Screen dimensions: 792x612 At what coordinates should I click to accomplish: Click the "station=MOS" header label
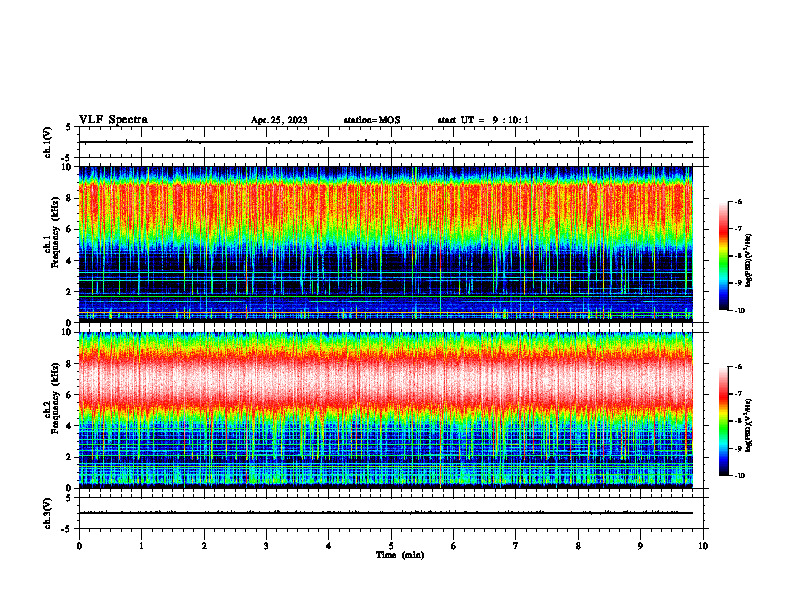(372, 120)
